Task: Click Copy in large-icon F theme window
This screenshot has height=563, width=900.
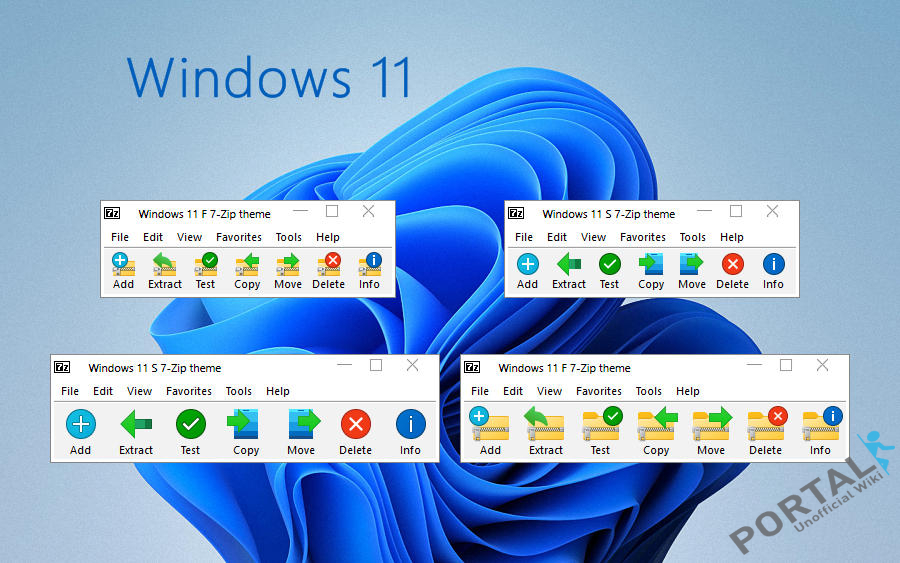Action: (x=656, y=432)
